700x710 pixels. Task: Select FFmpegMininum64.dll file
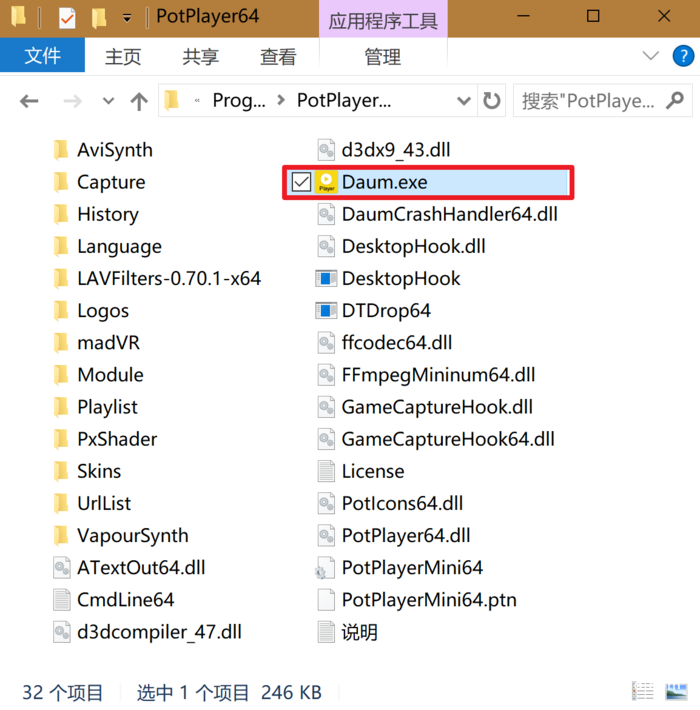pos(426,375)
